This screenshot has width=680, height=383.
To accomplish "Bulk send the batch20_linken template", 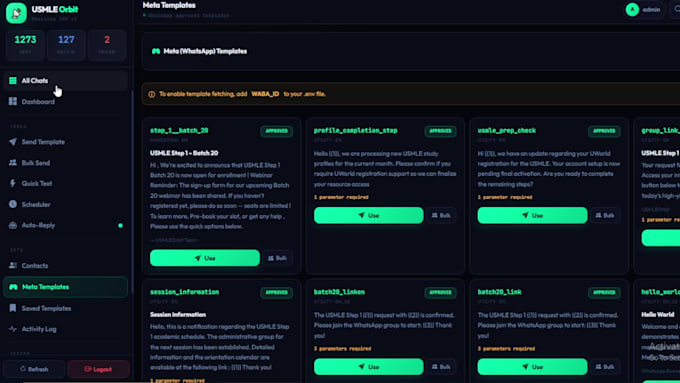I will [441, 367].
